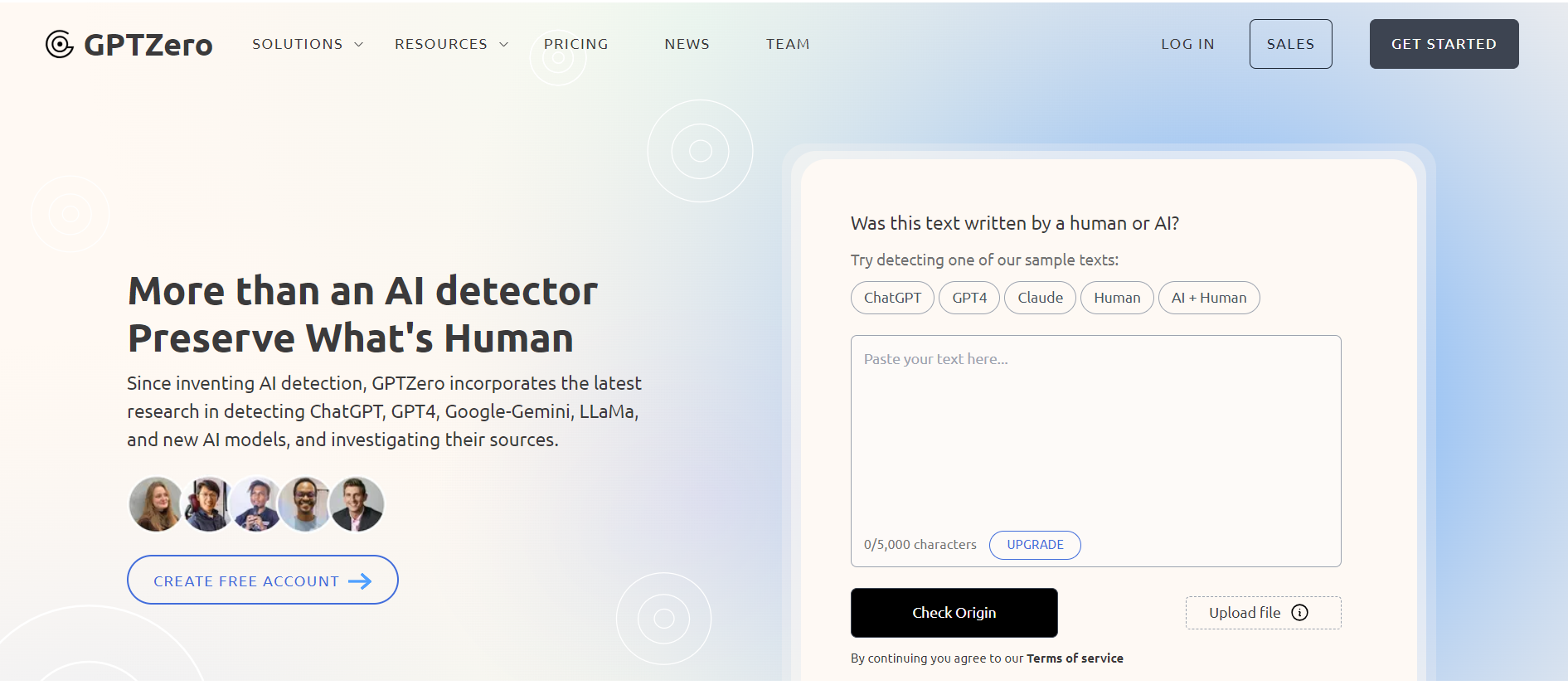Expand the Solutions dropdown chevron

[x=358, y=45]
